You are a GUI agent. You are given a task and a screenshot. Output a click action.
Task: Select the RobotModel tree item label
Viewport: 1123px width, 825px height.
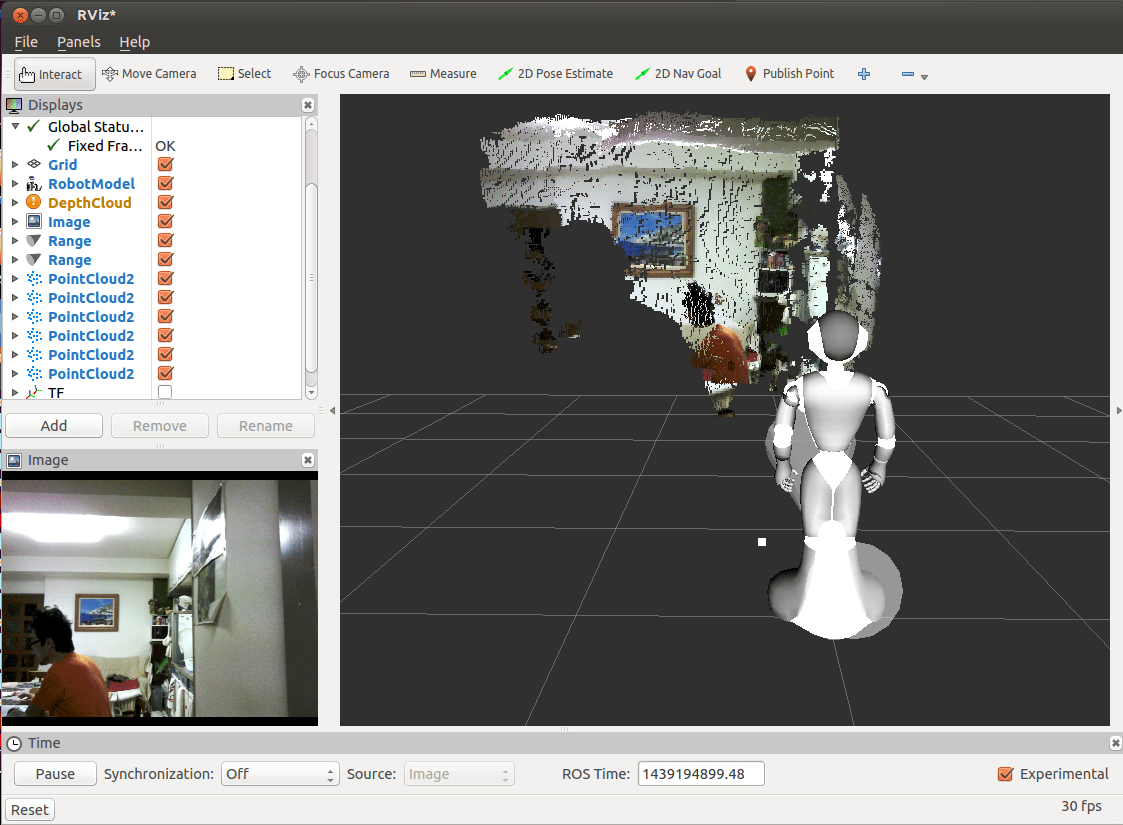91,183
